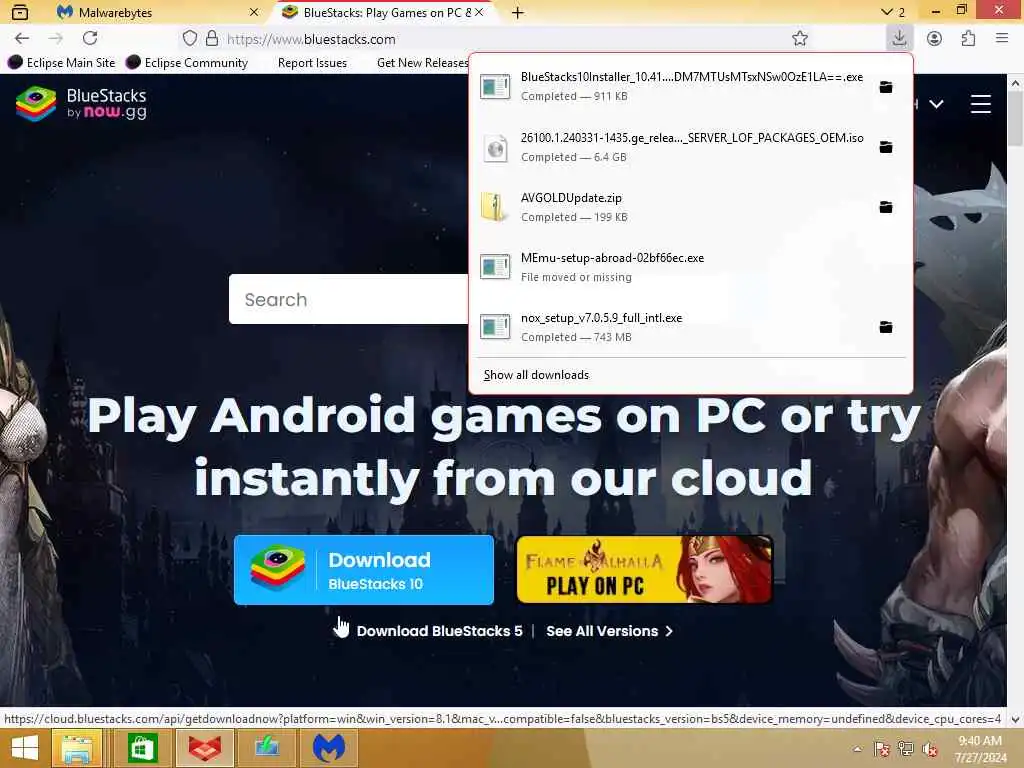Open tracking protection shield icon

189,39
